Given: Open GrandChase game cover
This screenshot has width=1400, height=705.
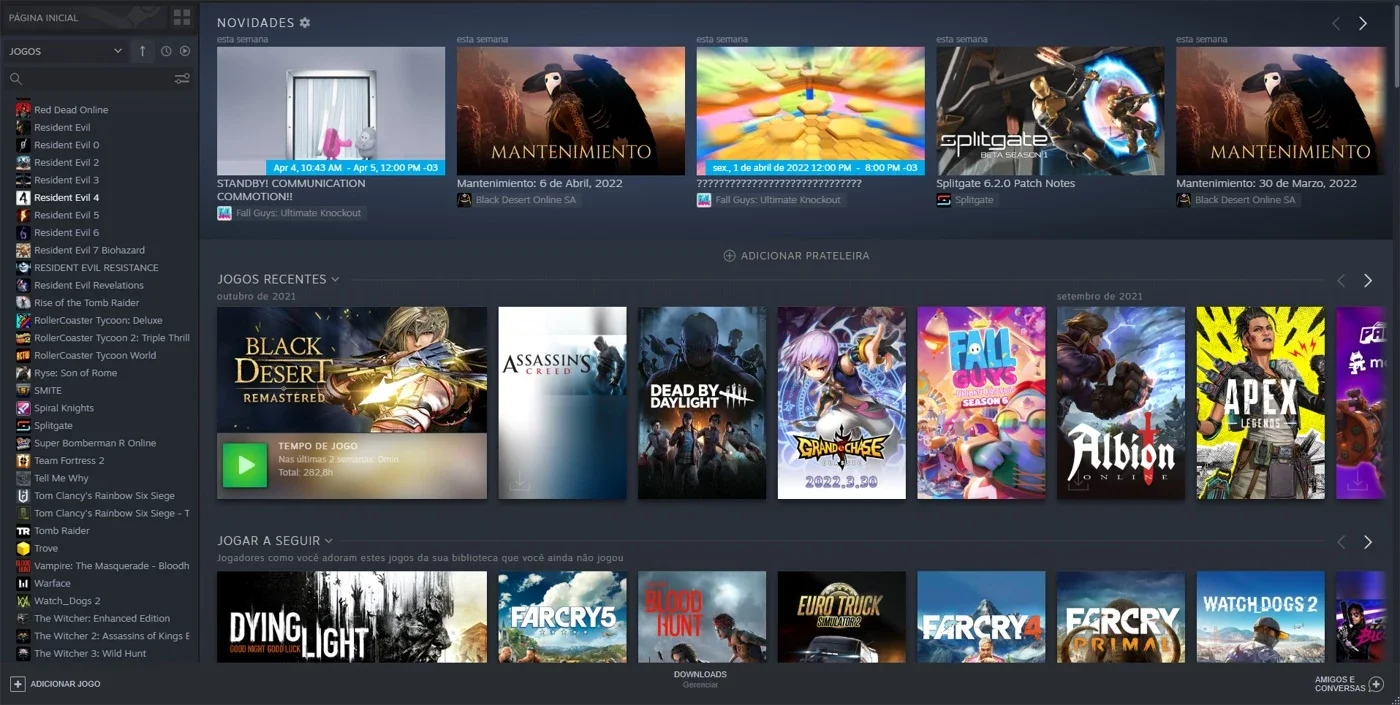Looking at the screenshot, I should [x=842, y=403].
